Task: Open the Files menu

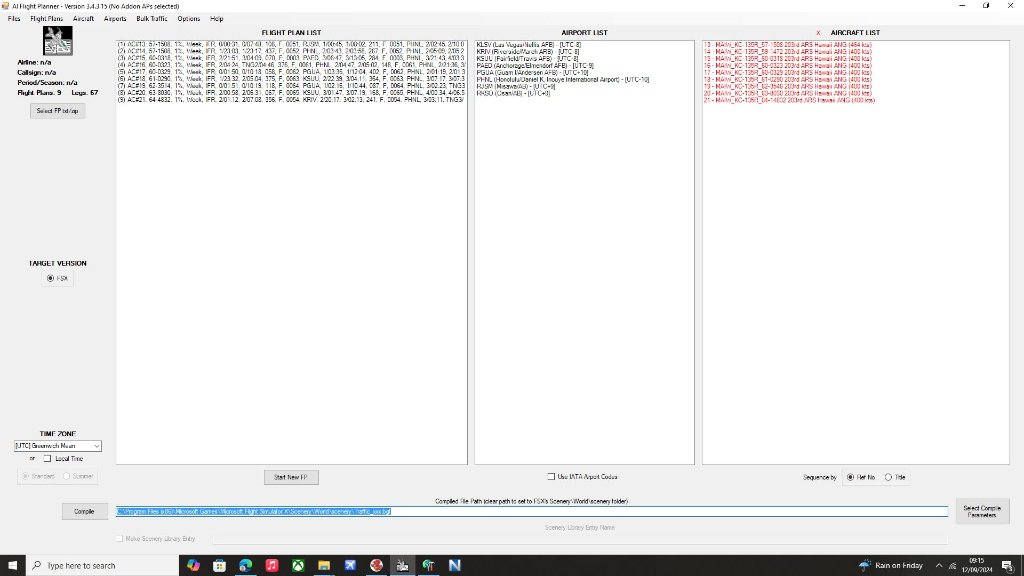Action: click(14, 19)
